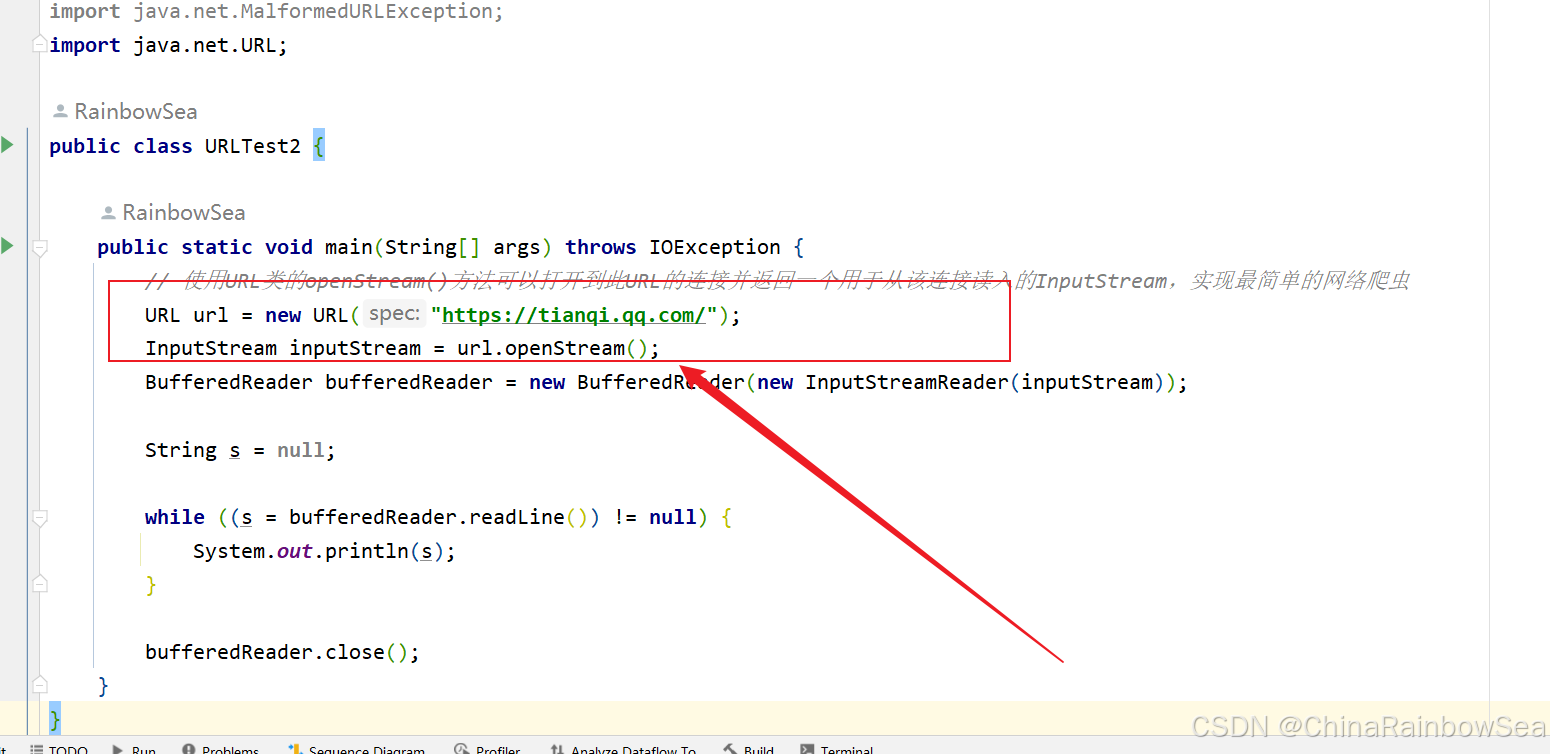Open the Sequence Diagram tool window tab

tap(357, 749)
